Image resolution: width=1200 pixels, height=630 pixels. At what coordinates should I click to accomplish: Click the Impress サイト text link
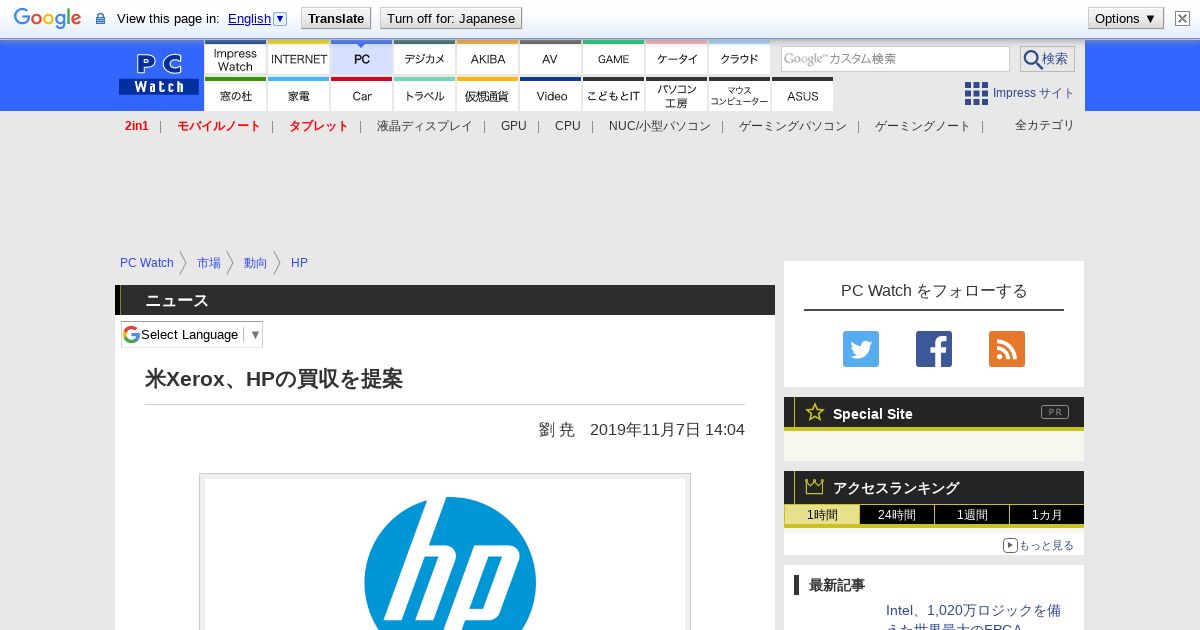(1034, 93)
